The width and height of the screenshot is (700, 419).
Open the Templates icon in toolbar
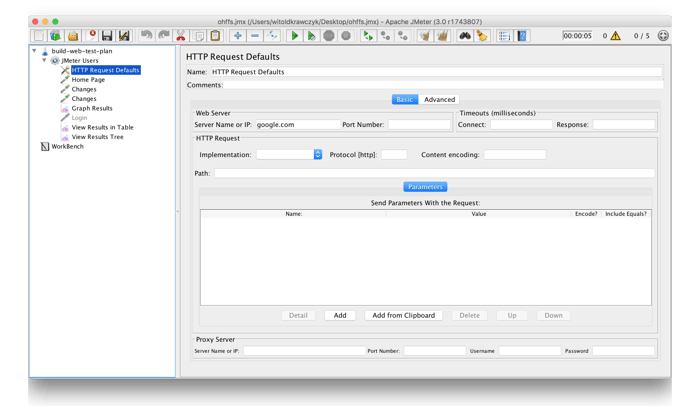tap(56, 36)
